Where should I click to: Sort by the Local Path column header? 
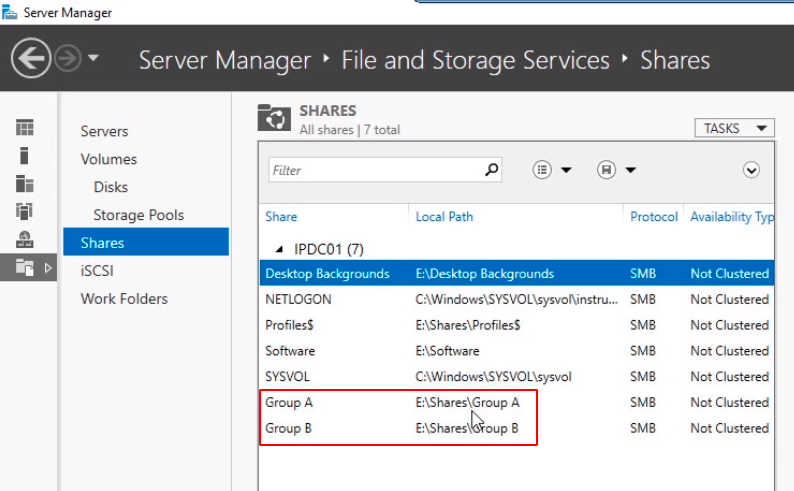(444, 217)
